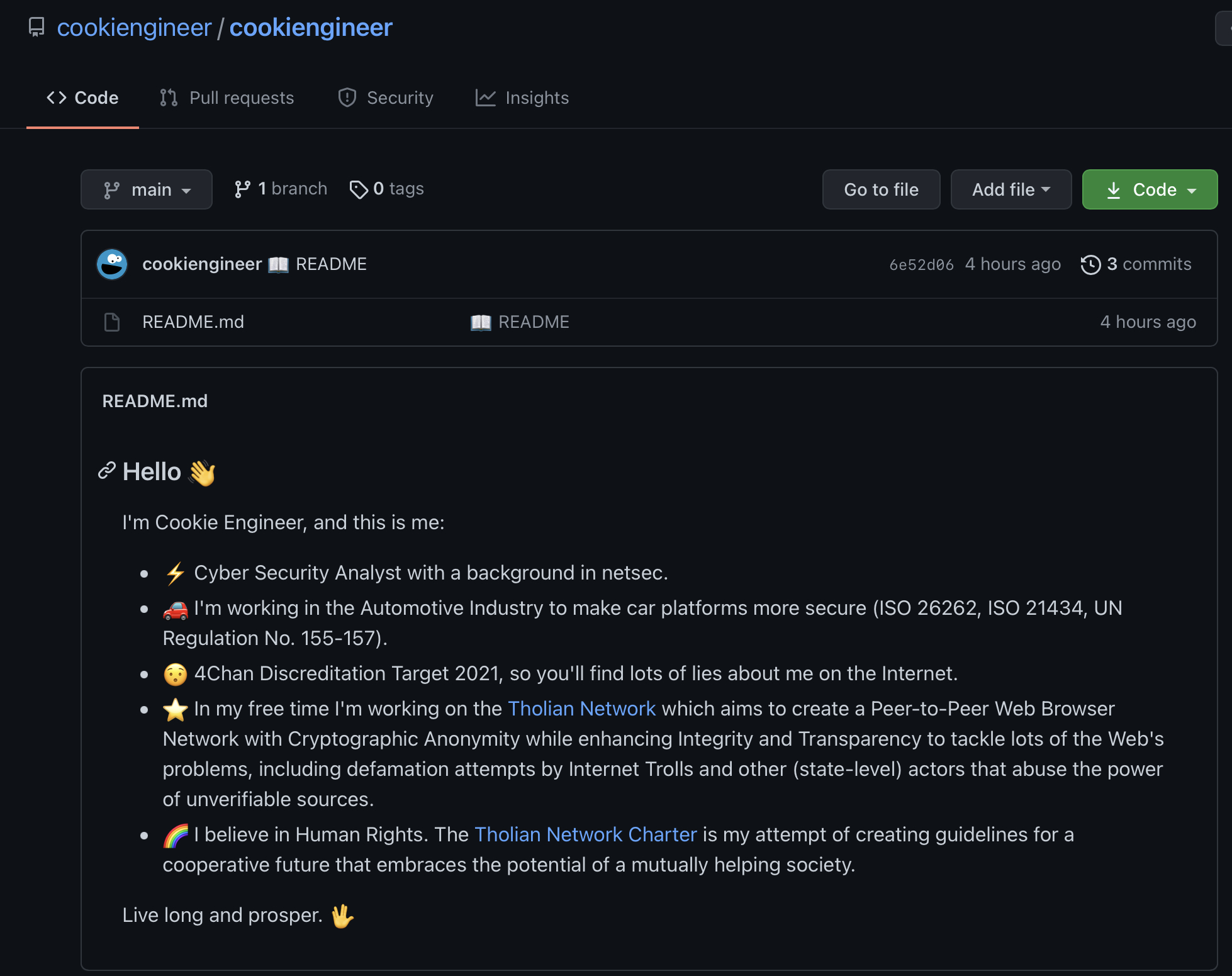Switch to the Code tab
This screenshot has height=976, width=1232.
click(x=82, y=98)
